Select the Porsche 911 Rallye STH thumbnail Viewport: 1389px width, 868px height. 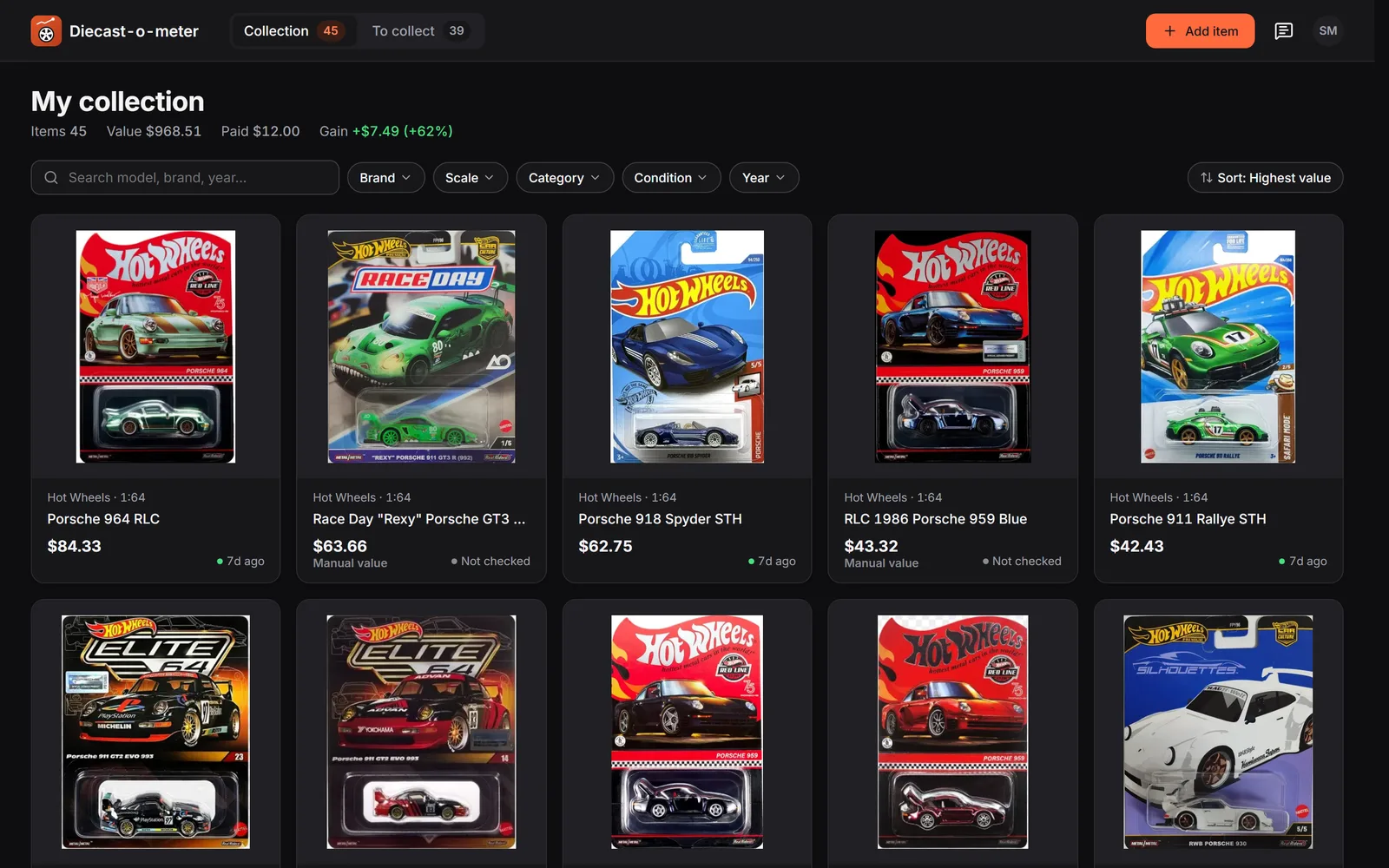1218,346
